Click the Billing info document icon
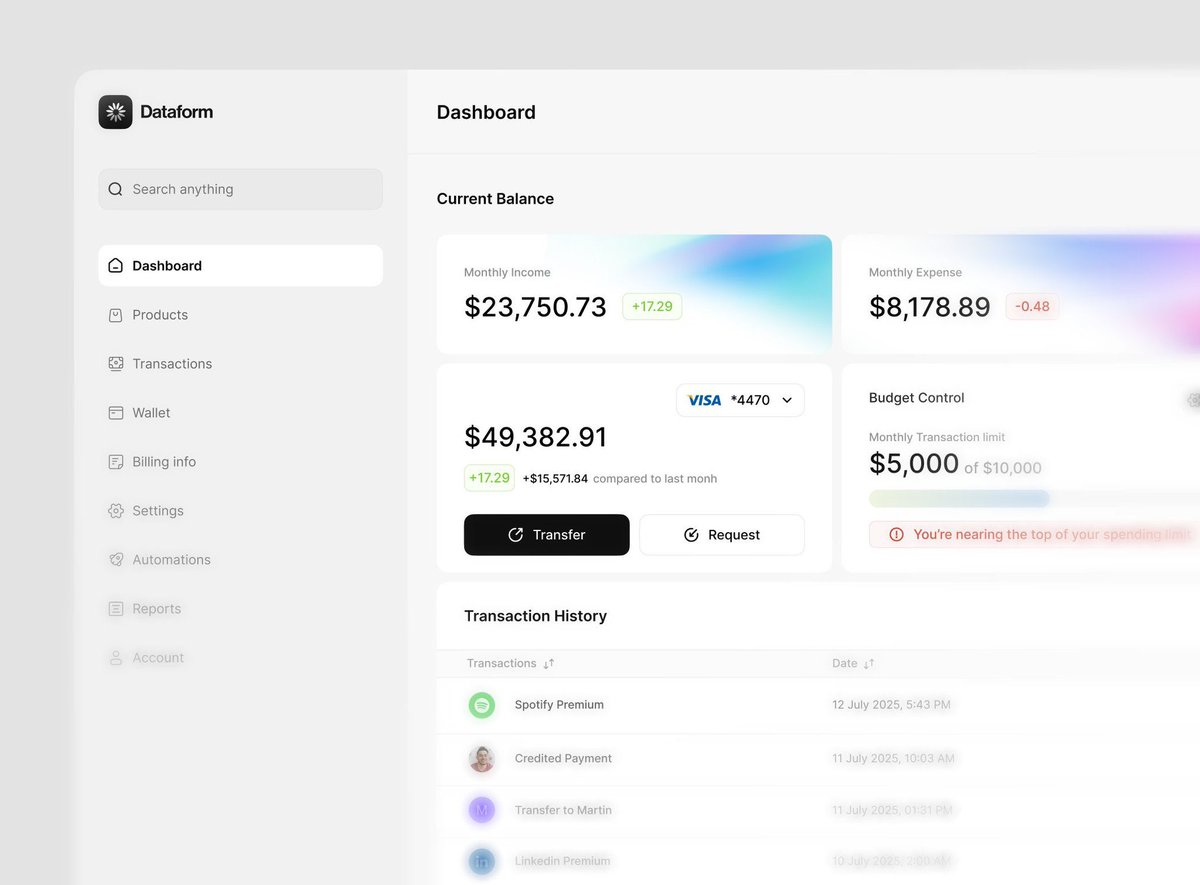The width and height of the screenshot is (1200, 885). pos(115,462)
